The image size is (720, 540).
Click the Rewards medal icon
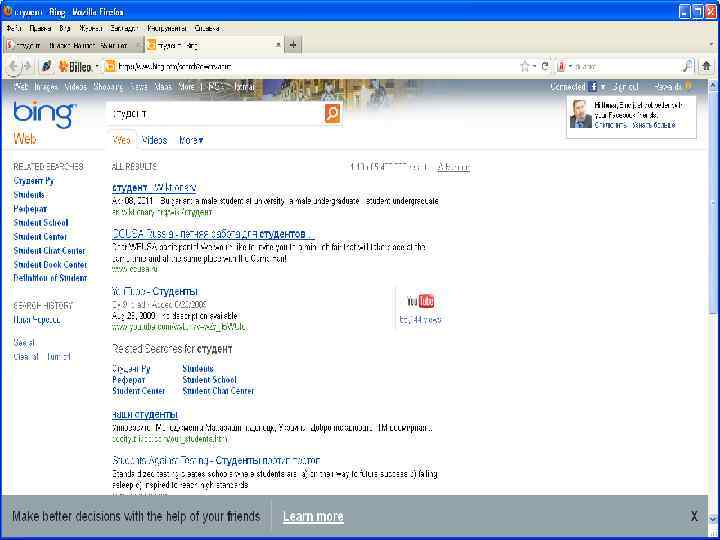point(687,86)
